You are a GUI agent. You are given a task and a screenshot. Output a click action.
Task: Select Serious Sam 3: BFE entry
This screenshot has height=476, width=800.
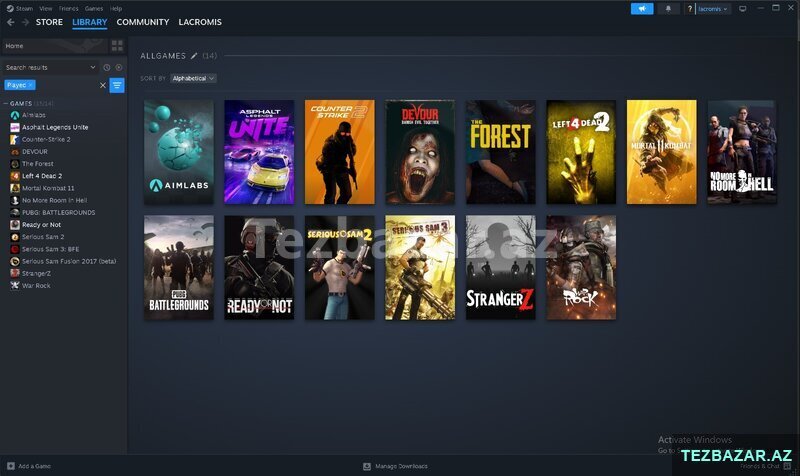tap(51, 249)
